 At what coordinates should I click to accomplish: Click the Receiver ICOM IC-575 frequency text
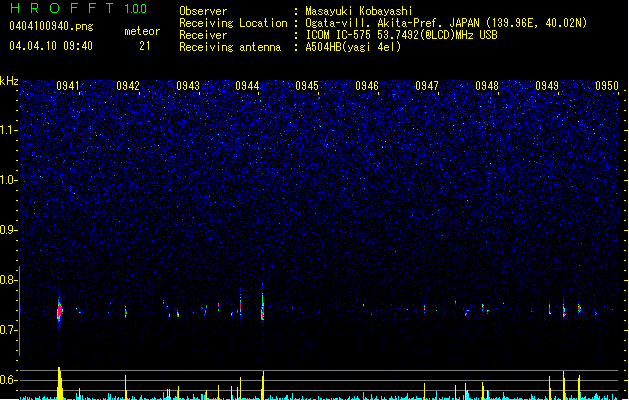coord(401,35)
